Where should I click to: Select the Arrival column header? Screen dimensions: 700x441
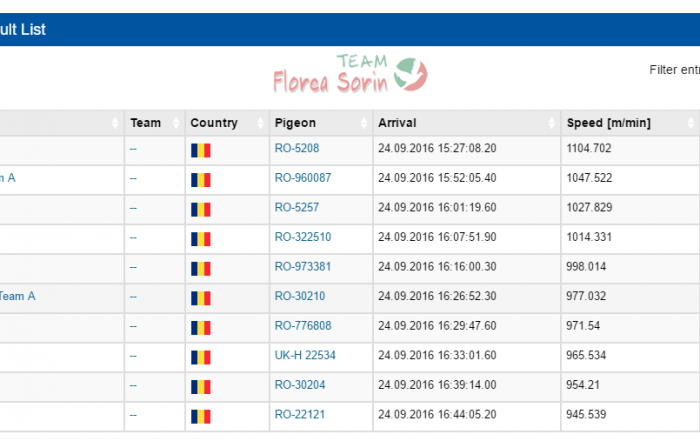[x=397, y=123]
